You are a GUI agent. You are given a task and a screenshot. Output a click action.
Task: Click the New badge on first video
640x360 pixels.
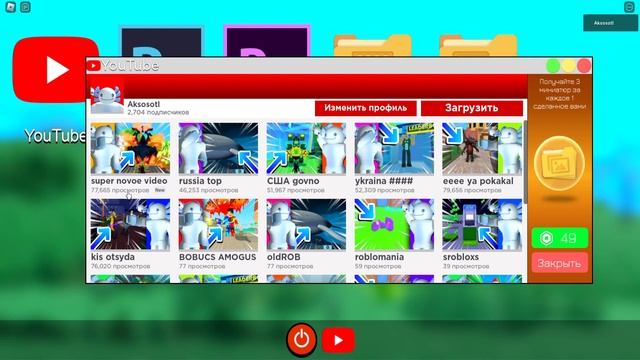click(x=160, y=190)
